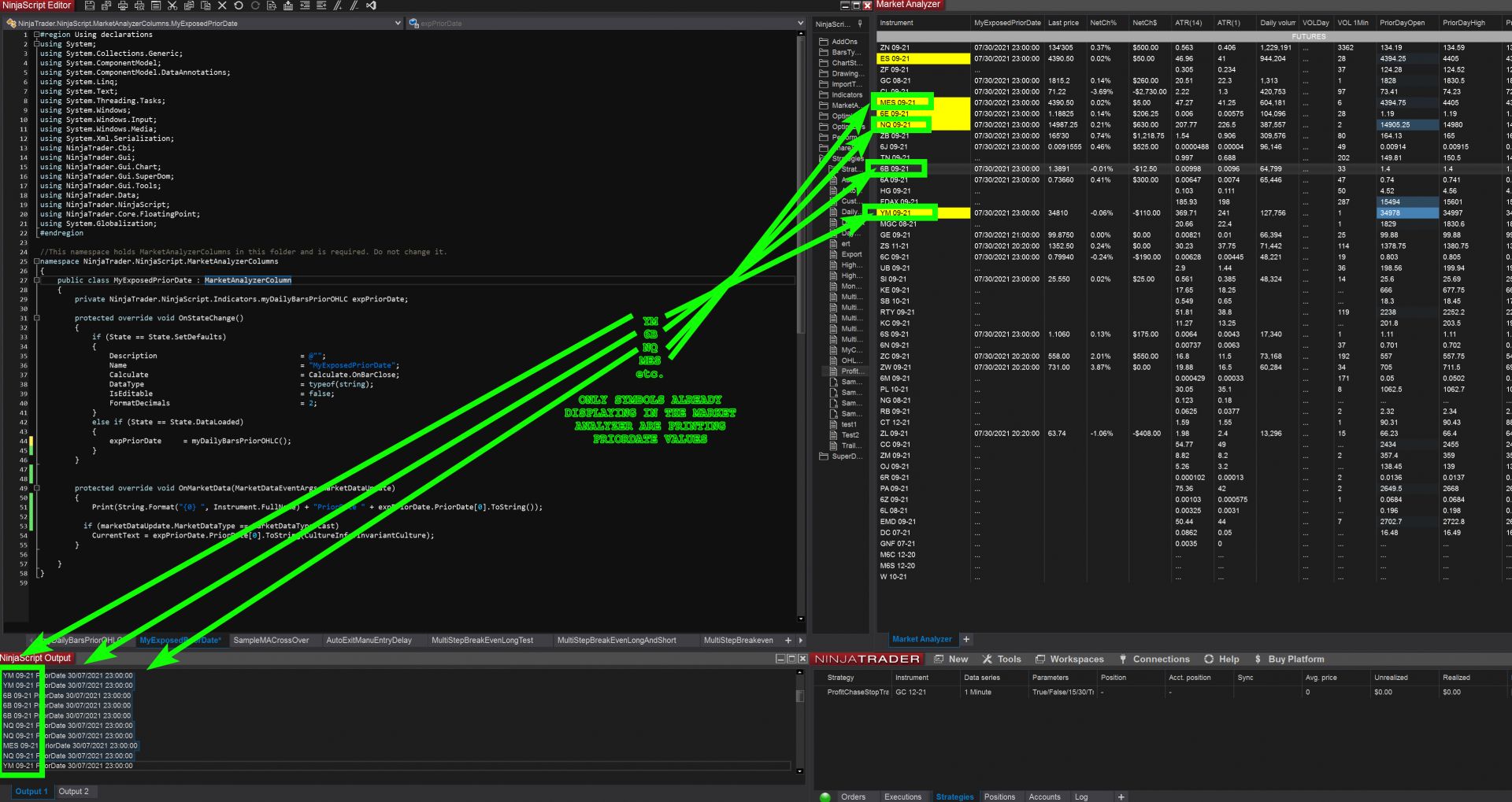Save all open NinjaScript files

[106, 6]
